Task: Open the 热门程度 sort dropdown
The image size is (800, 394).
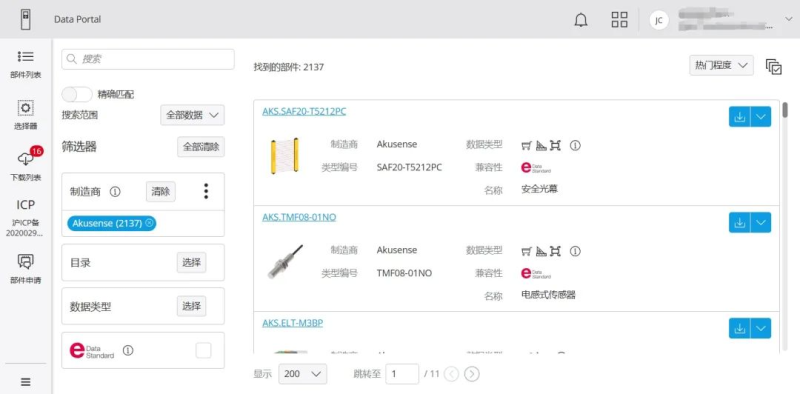Action: click(721, 65)
